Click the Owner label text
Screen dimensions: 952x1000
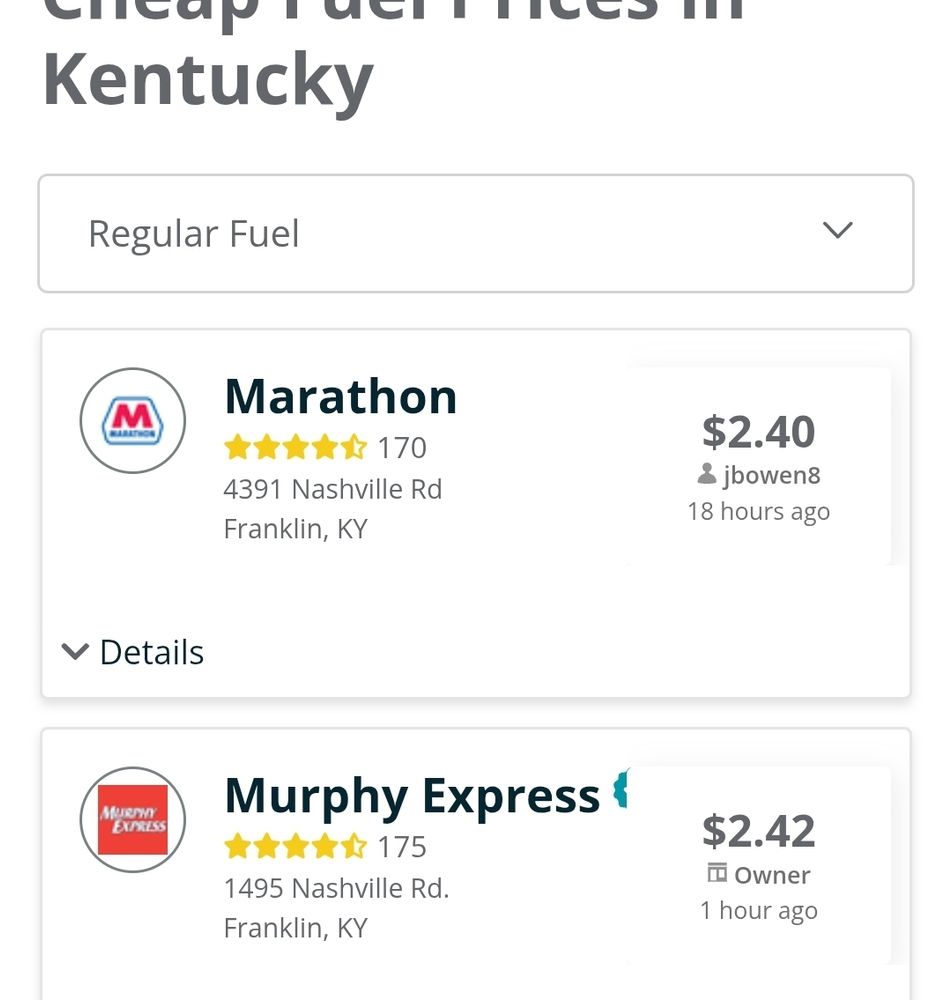pos(772,875)
